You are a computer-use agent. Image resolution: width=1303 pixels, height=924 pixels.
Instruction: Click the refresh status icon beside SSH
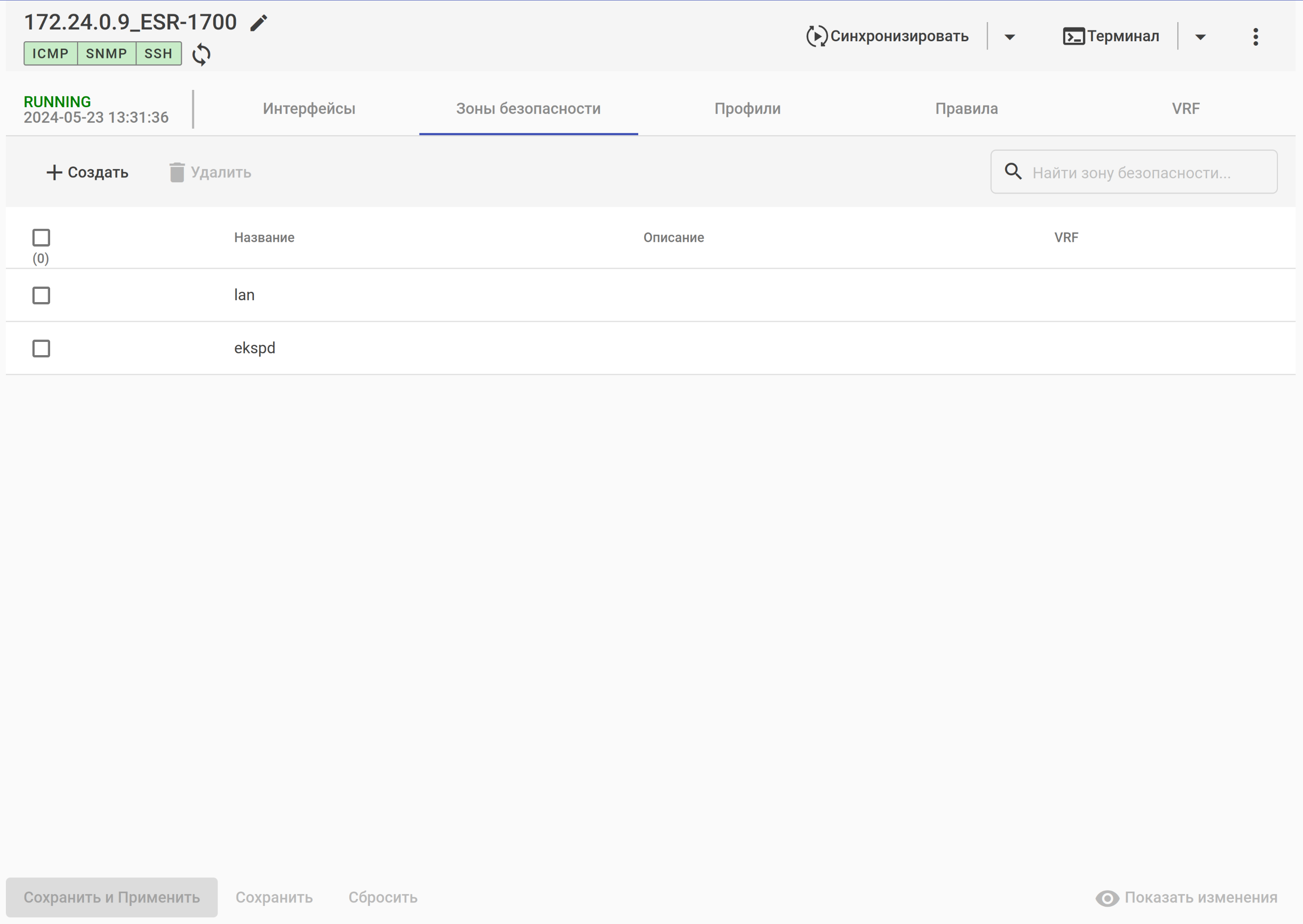[x=201, y=55]
